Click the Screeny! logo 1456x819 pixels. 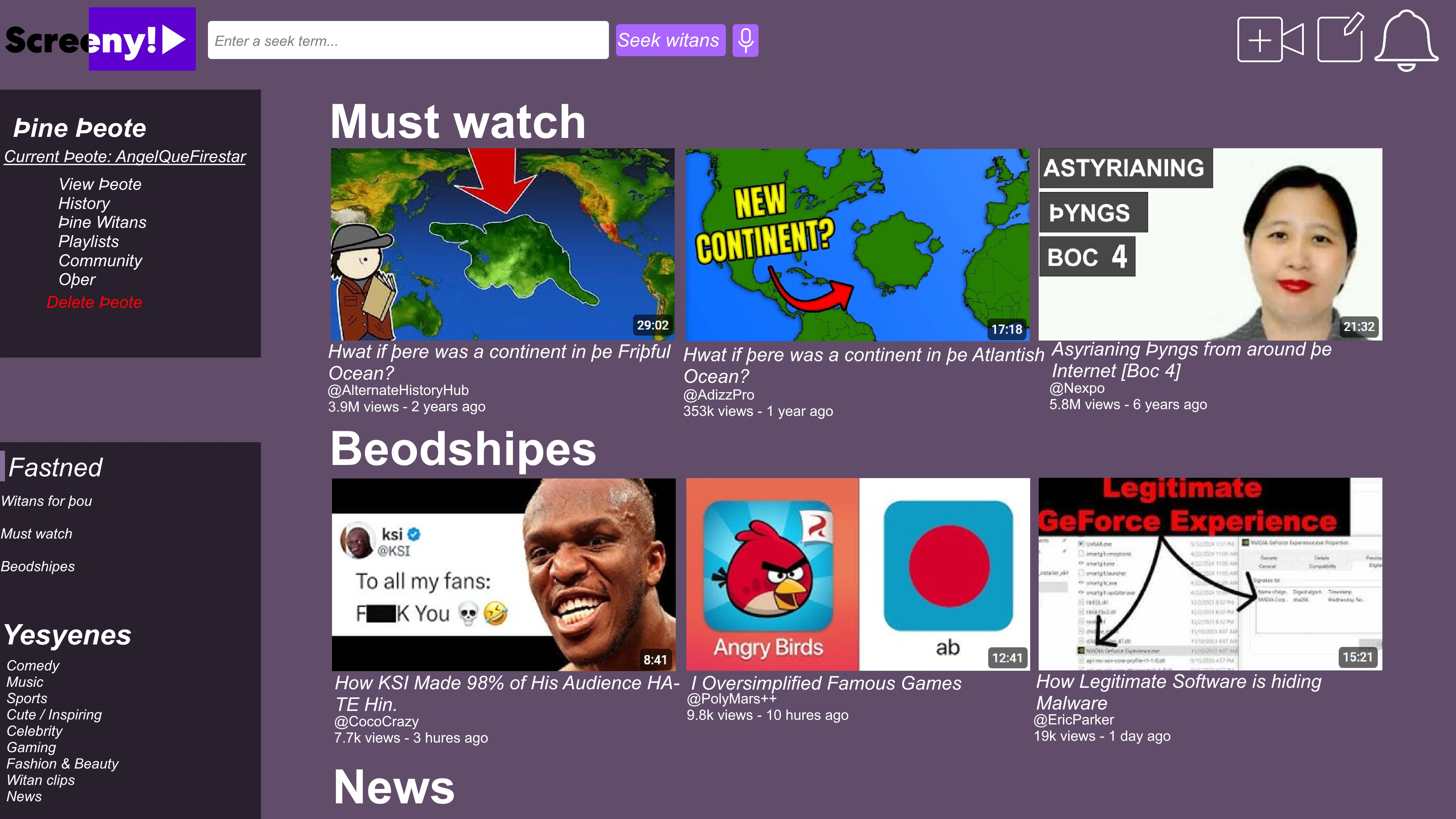pos(100,39)
